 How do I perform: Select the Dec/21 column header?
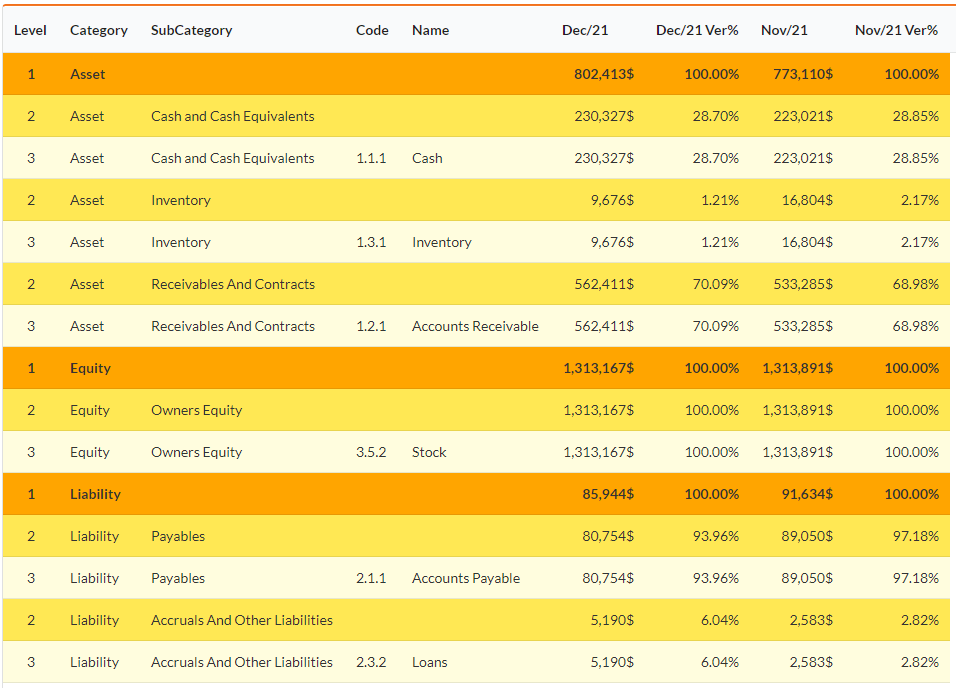(585, 30)
